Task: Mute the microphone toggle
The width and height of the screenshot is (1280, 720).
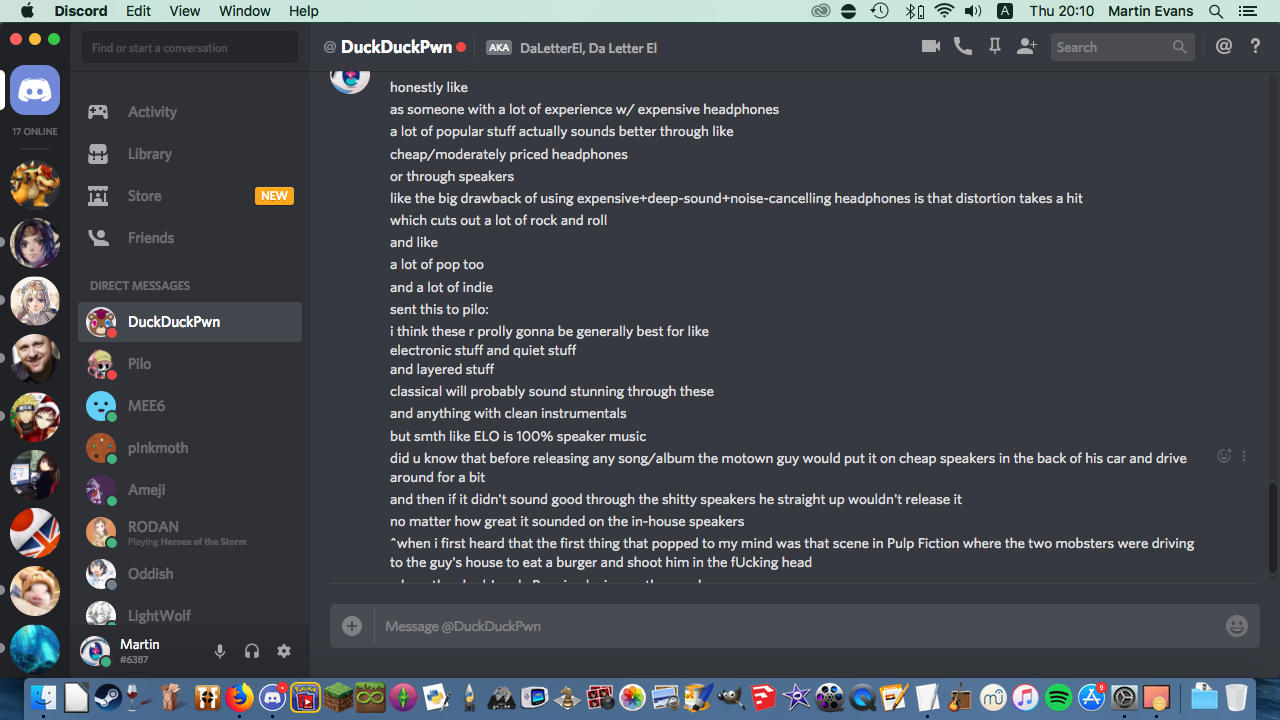Action: point(220,651)
